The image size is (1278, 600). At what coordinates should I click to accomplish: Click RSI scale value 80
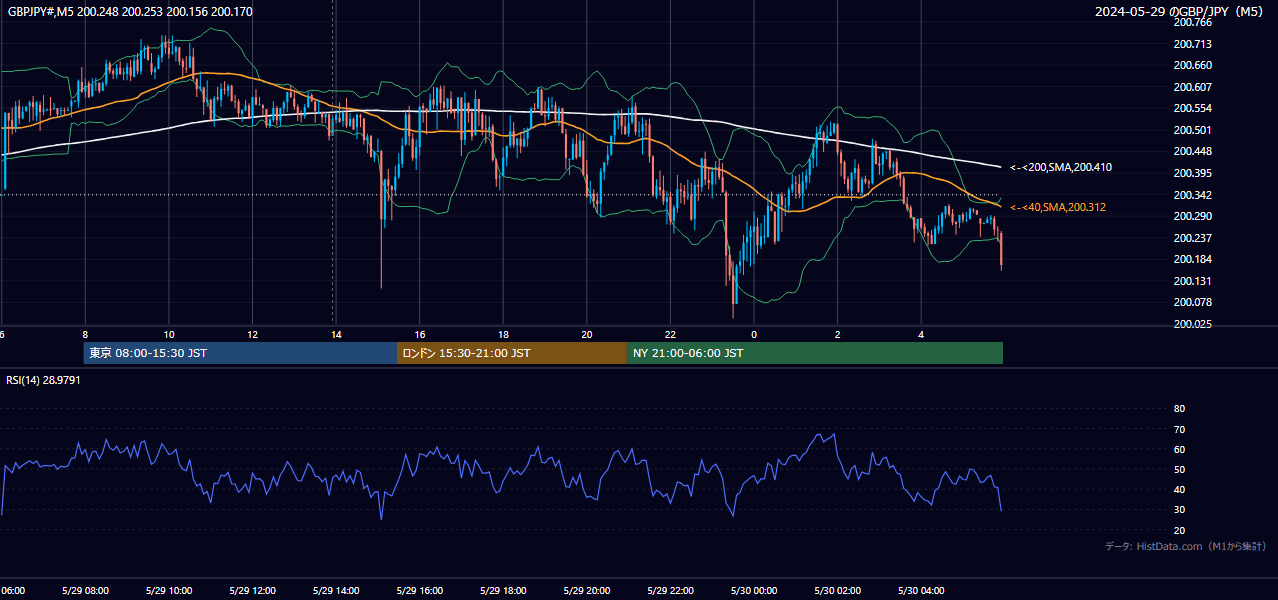(x=1179, y=409)
